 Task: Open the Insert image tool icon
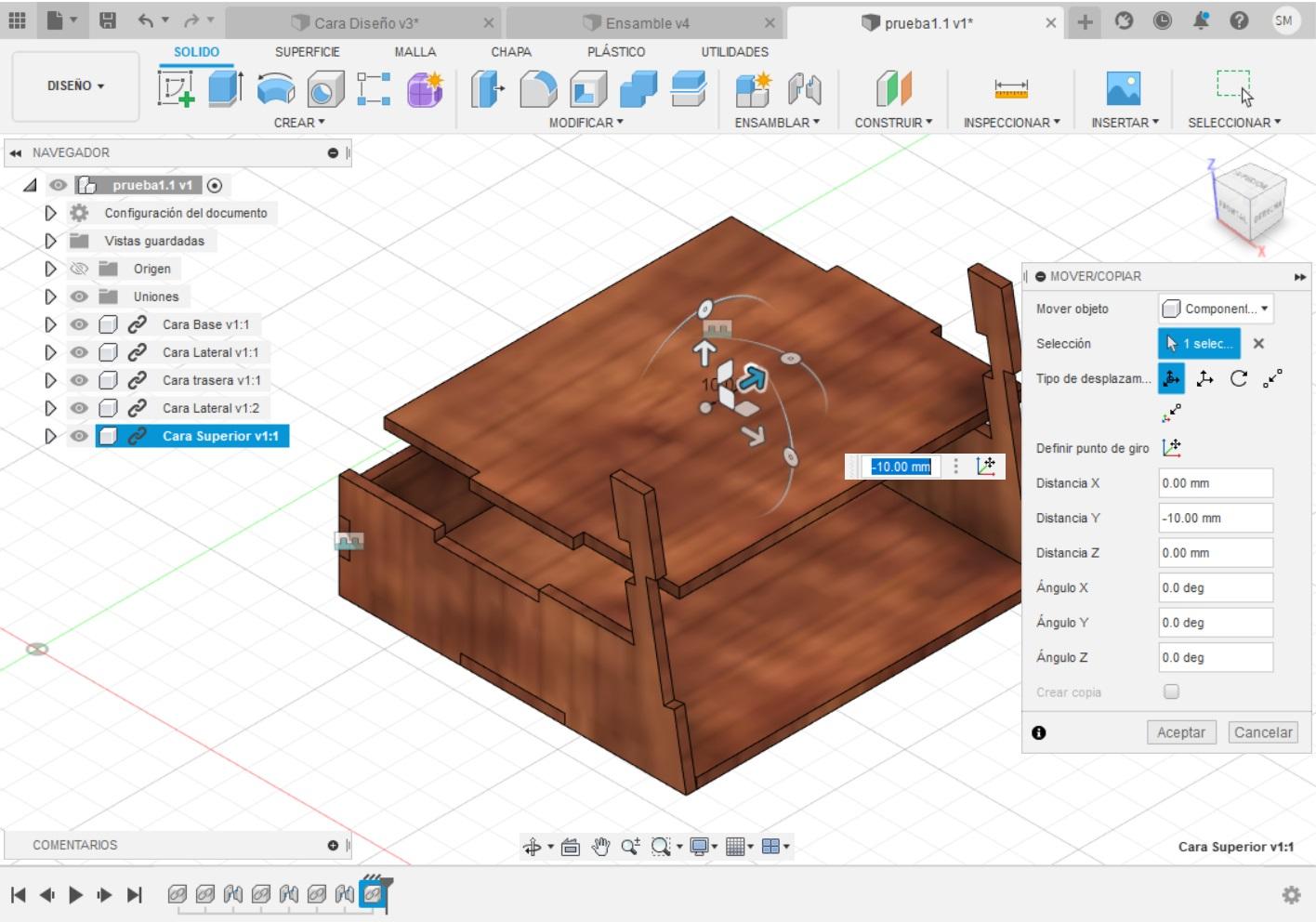1124,89
